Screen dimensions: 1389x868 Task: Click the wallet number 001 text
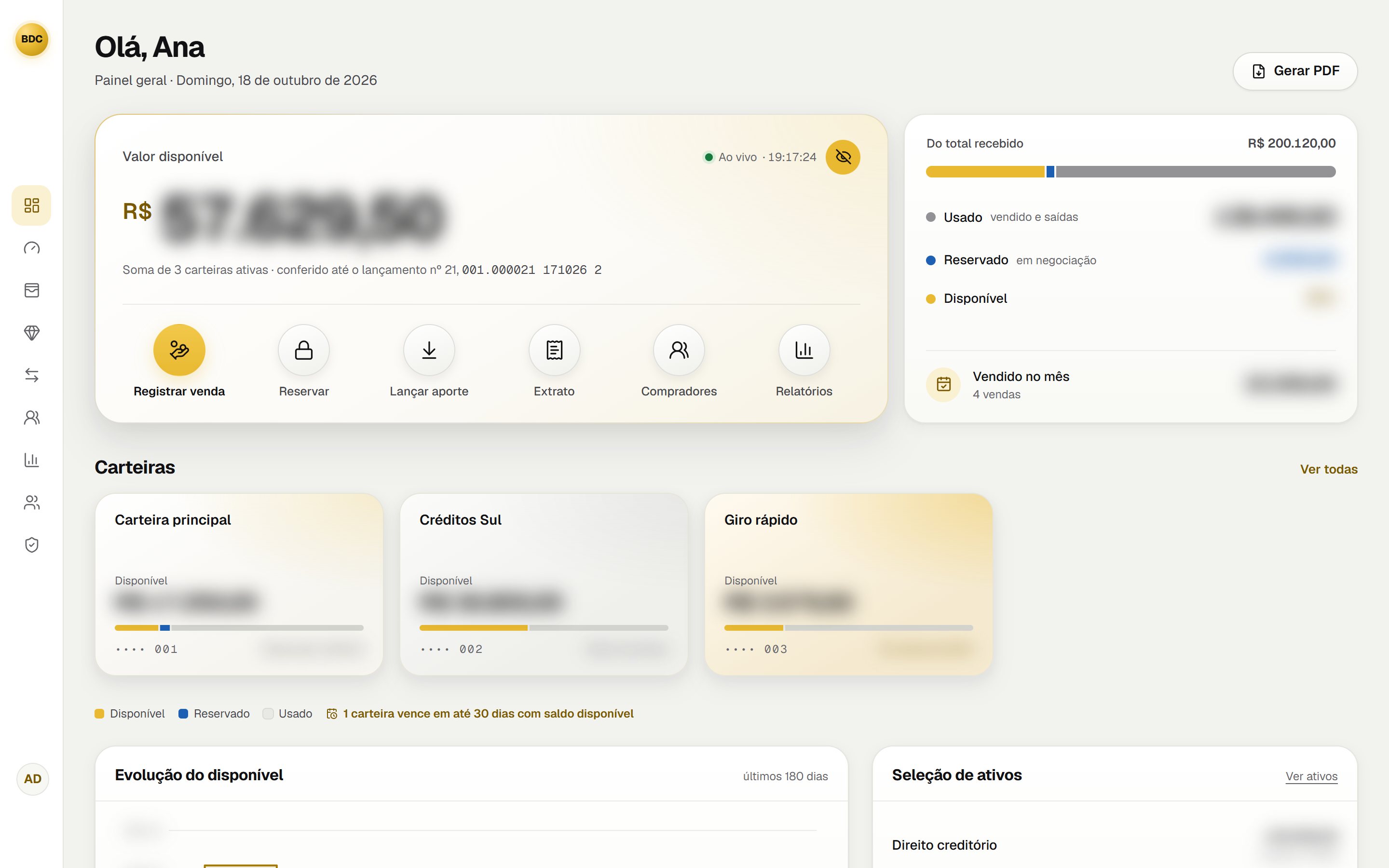pyautogui.click(x=166, y=649)
